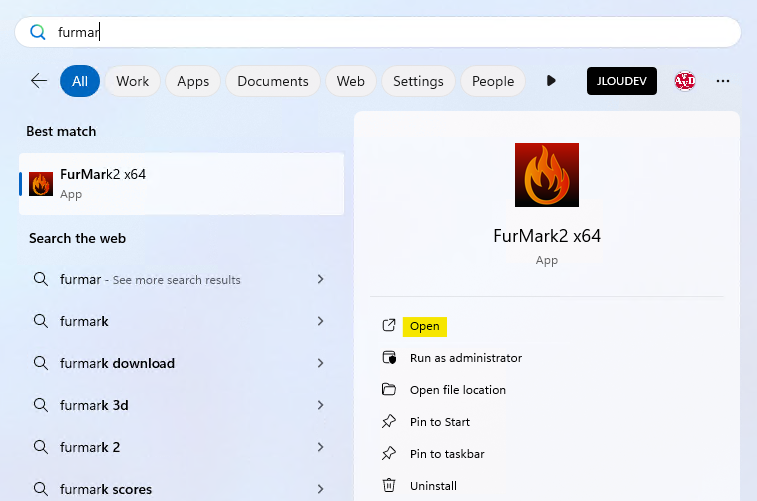Click the 'furmark download' suggestion text
This screenshot has width=757, height=501.
(x=117, y=363)
